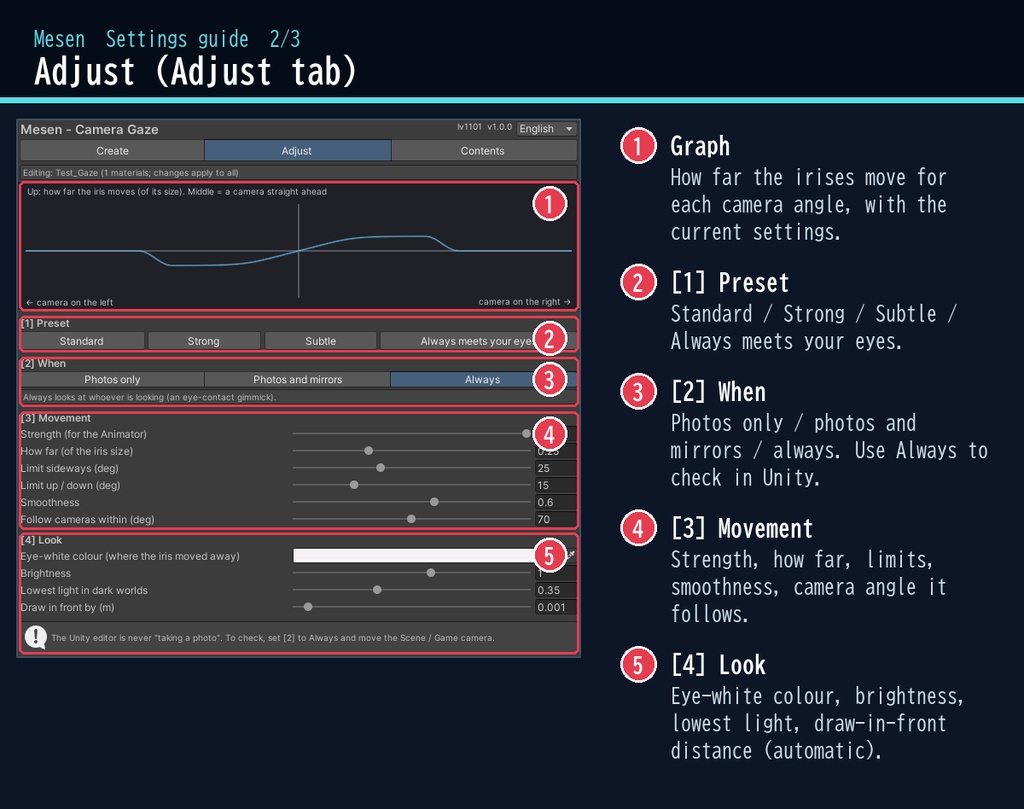Open the Contents tab

483,150
